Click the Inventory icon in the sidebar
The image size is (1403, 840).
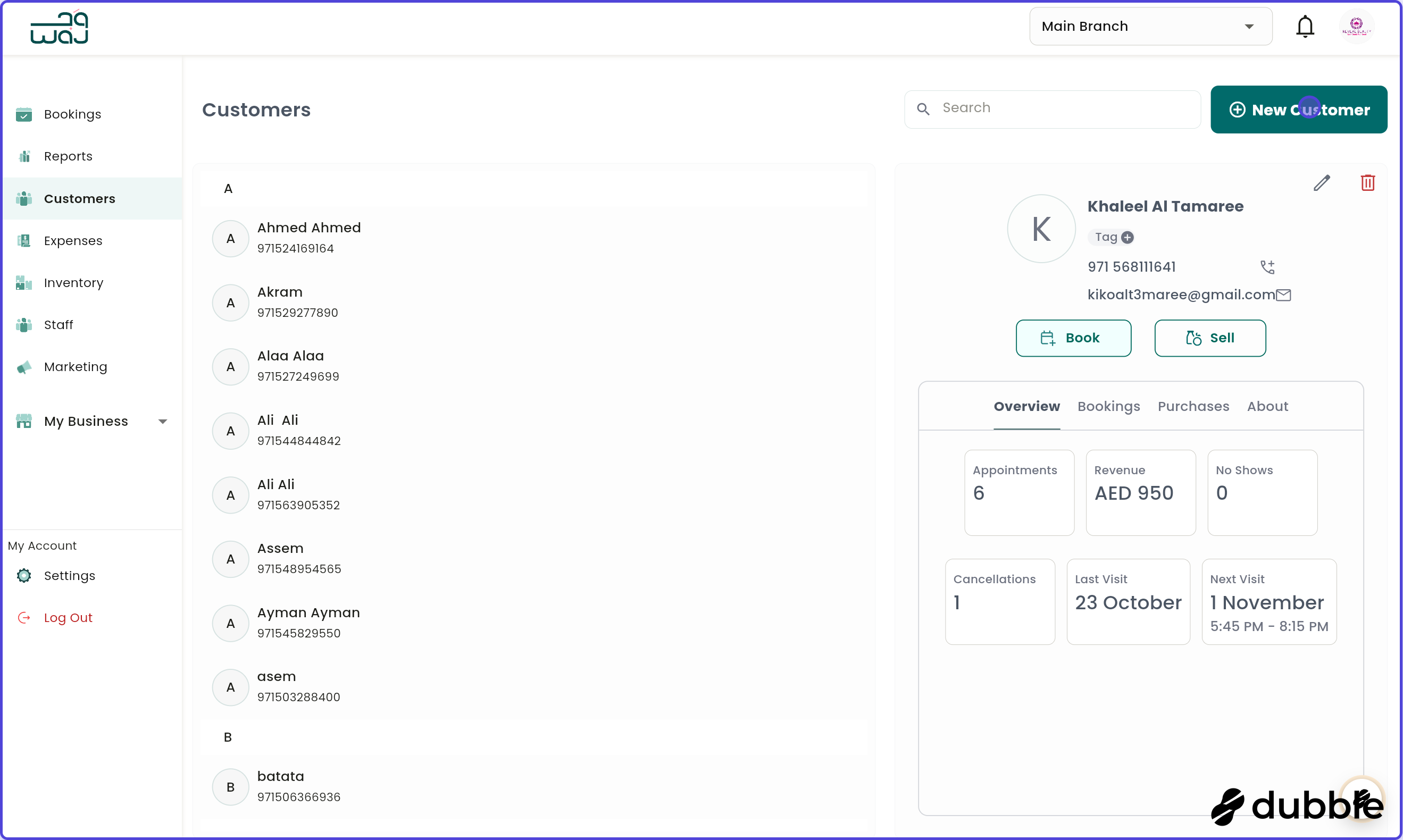[x=24, y=282]
